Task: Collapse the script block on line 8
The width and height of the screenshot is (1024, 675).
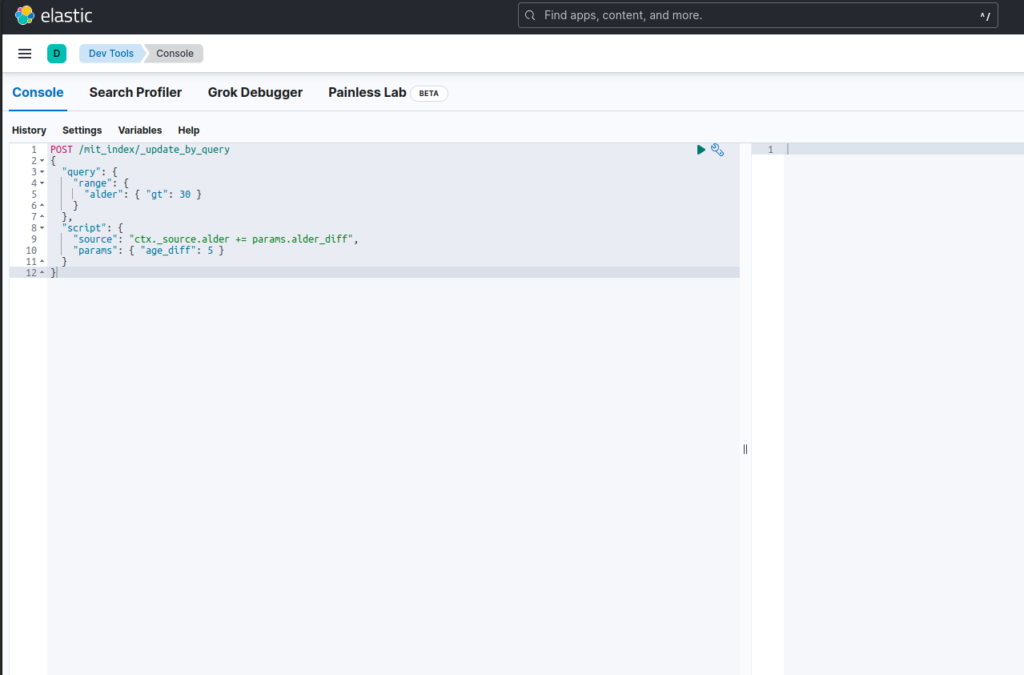Action: 40,227
